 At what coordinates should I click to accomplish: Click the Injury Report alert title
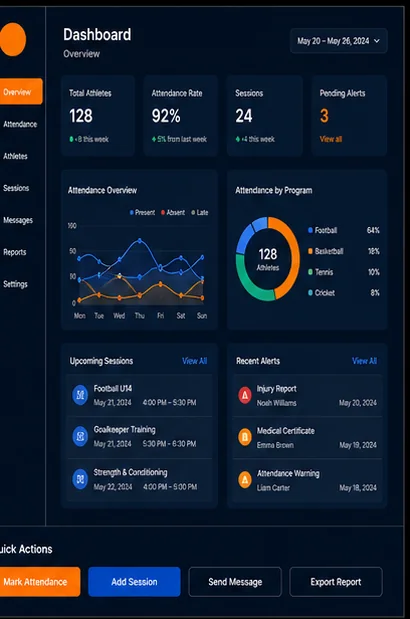[x=277, y=389]
